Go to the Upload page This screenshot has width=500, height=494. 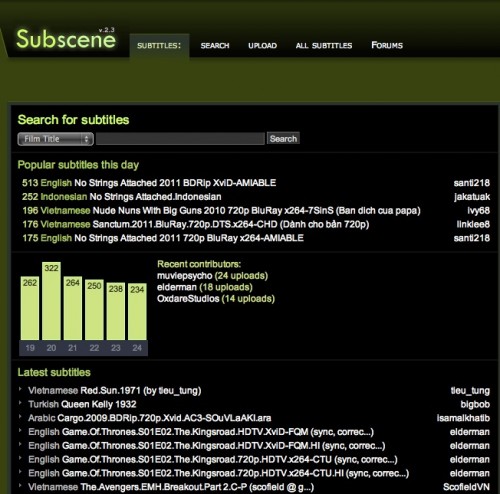[x=262, y=45]
